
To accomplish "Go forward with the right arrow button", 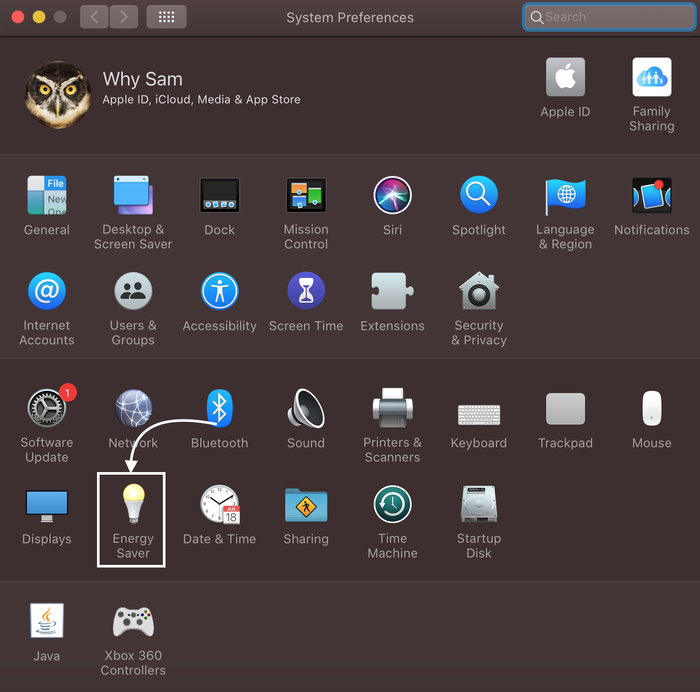I will [124, 17].
